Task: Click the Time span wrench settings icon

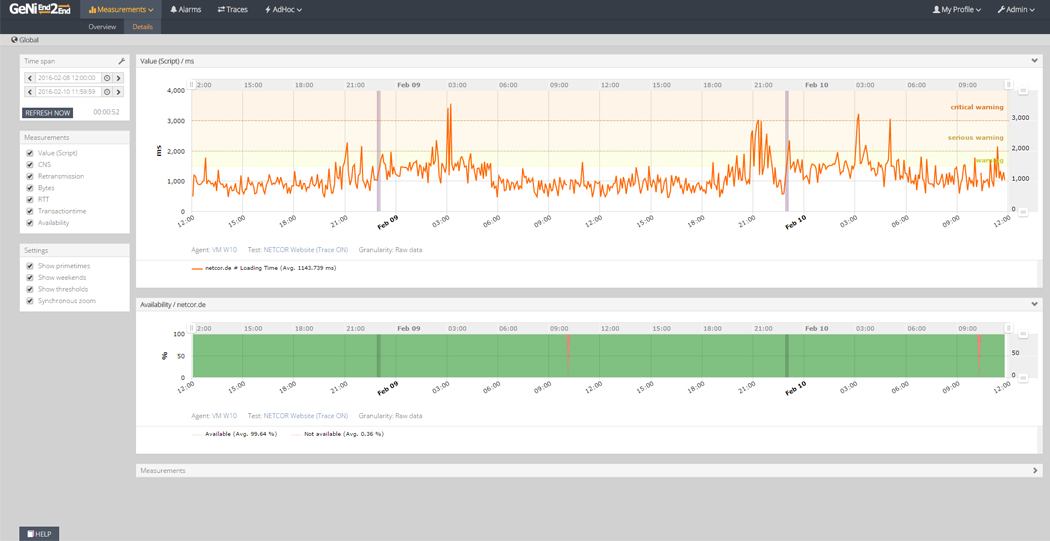Action: 121,61
